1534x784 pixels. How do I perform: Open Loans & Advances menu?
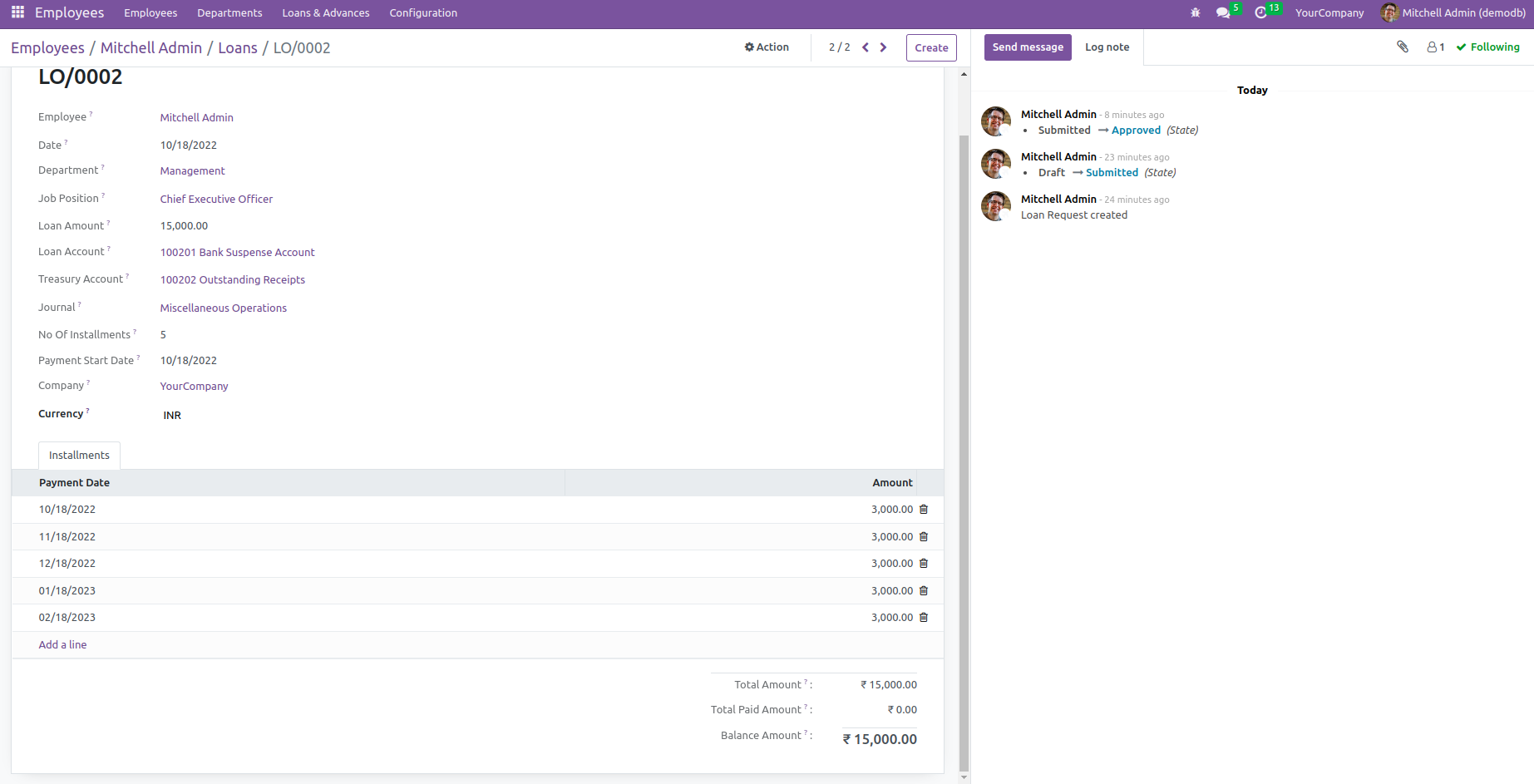[x=325, y=13]
